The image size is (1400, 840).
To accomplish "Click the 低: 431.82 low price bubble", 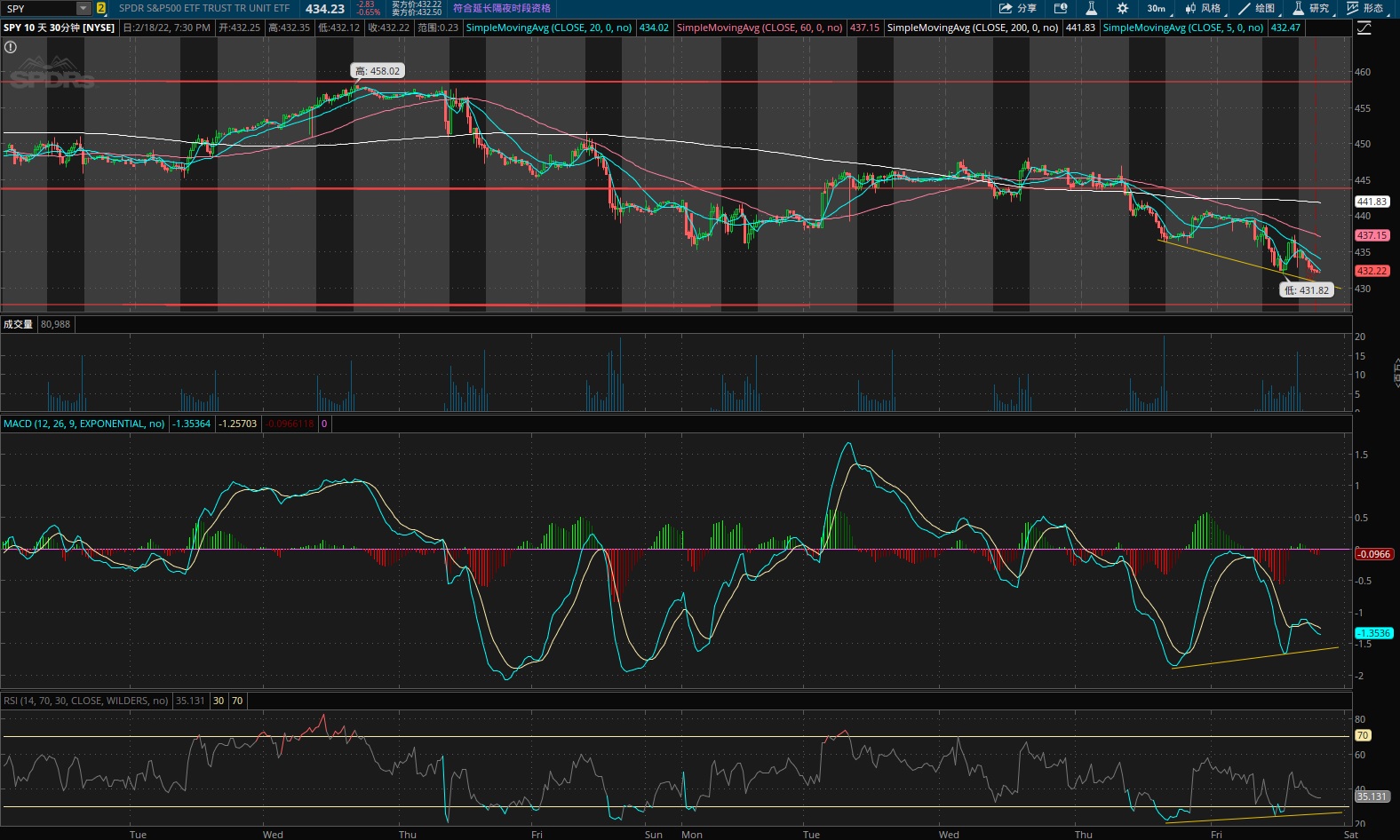I will click(1307, 290).
